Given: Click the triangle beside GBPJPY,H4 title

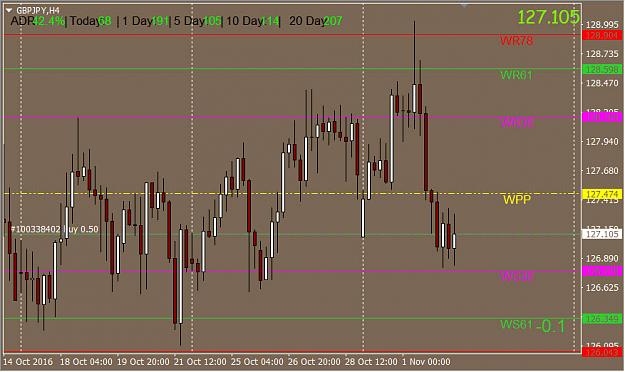Looking at the screenshot, I should [9, 10].
